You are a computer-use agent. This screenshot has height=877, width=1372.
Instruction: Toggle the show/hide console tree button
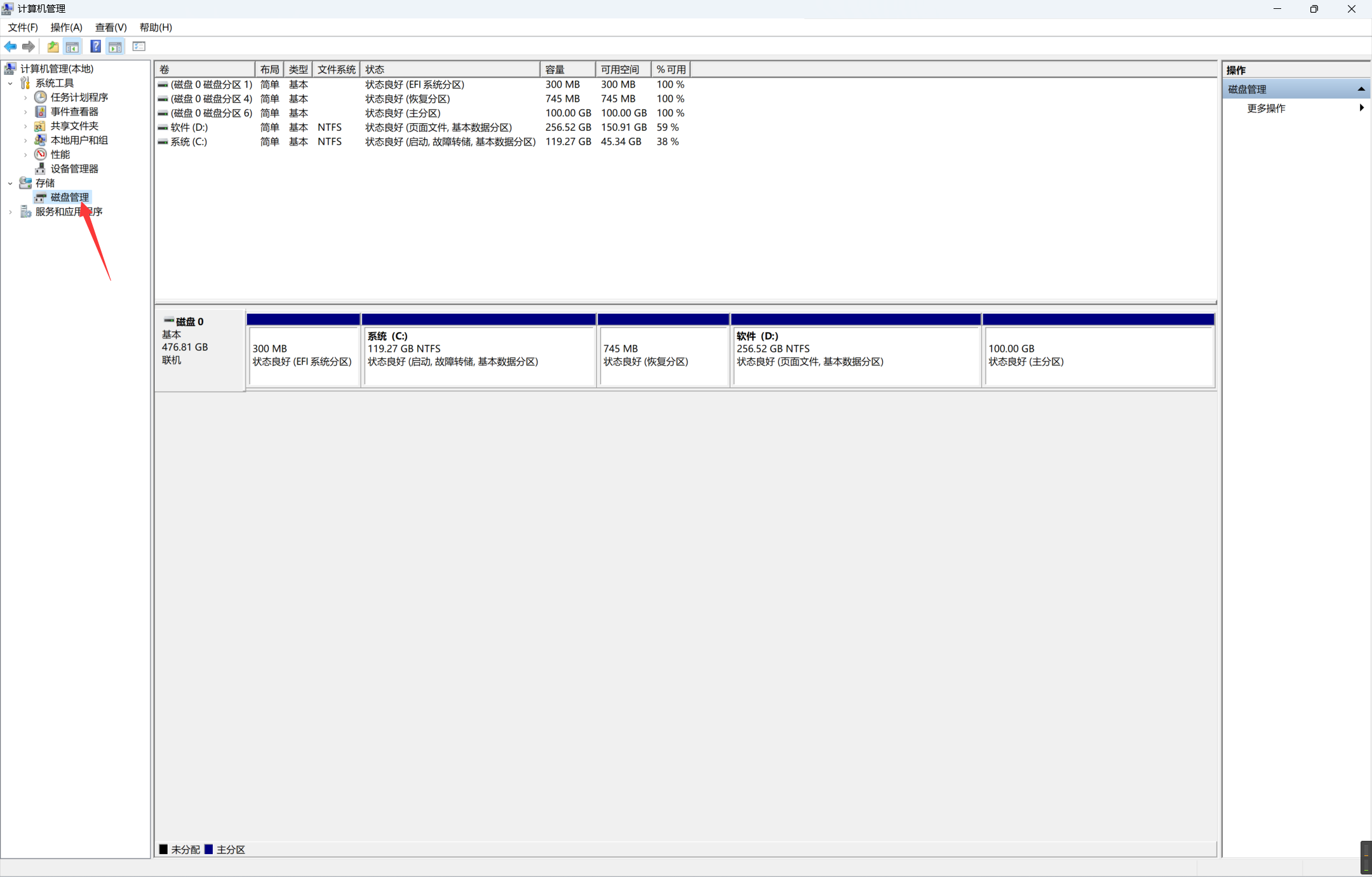pos(72,46)
